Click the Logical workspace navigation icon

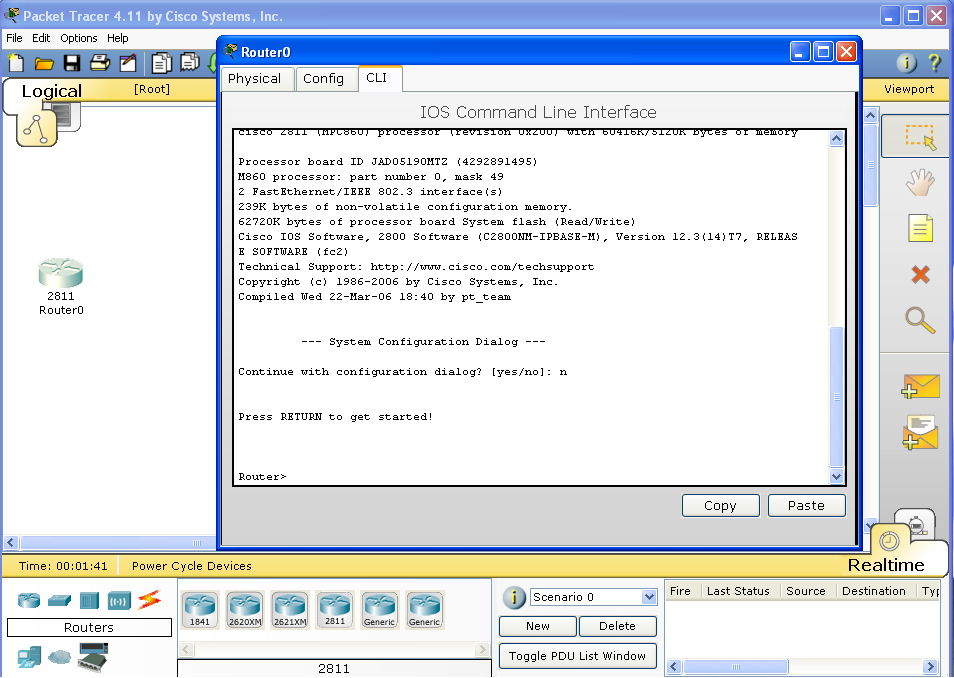(x=38, y=128)
